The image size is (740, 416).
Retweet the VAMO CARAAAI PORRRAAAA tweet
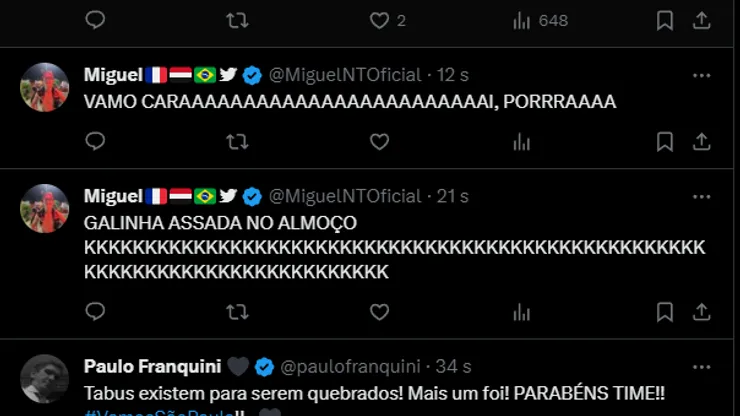click(x=237, y=142)
